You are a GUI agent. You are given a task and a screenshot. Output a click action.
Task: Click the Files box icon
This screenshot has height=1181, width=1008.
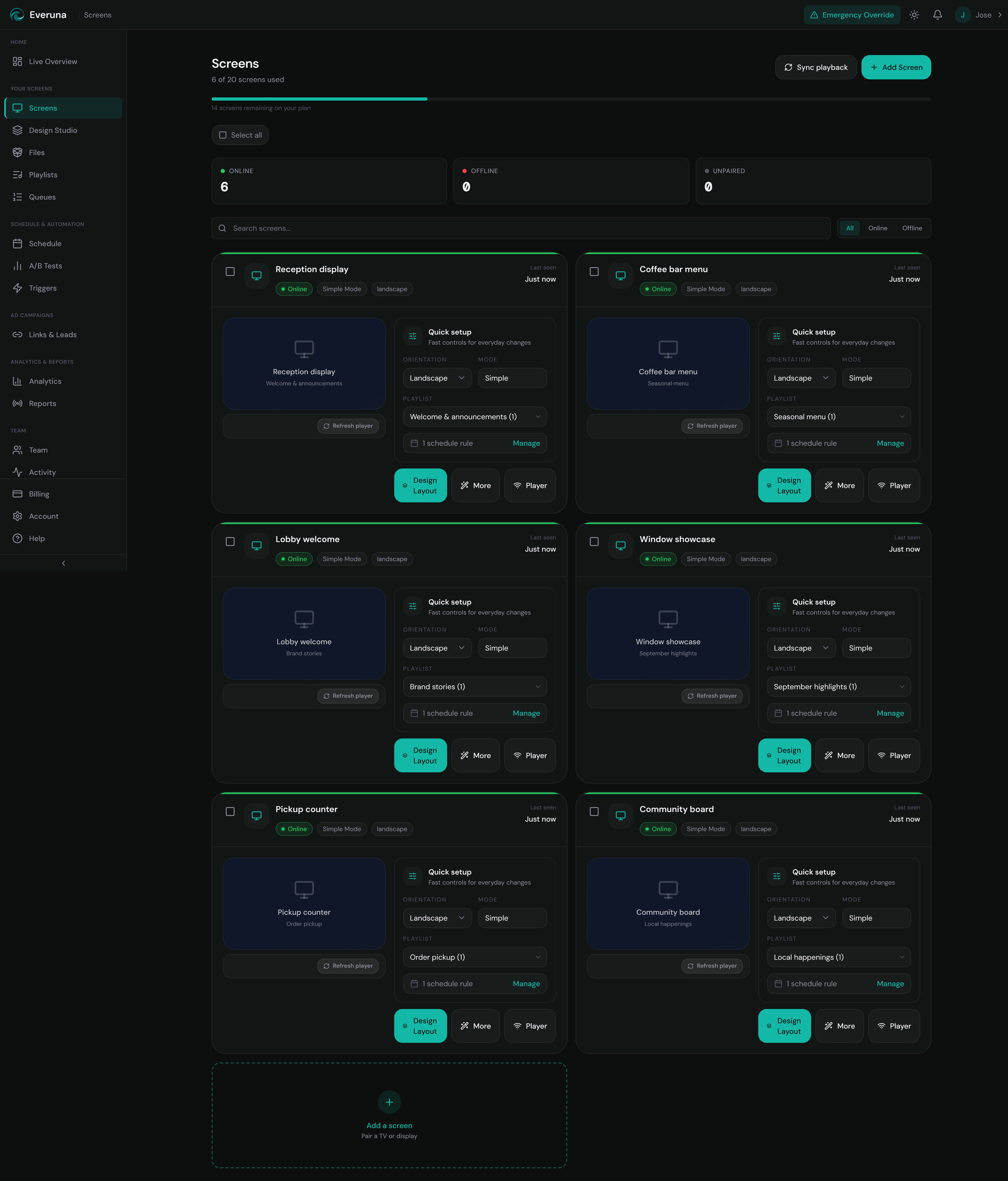pos(18,153)
